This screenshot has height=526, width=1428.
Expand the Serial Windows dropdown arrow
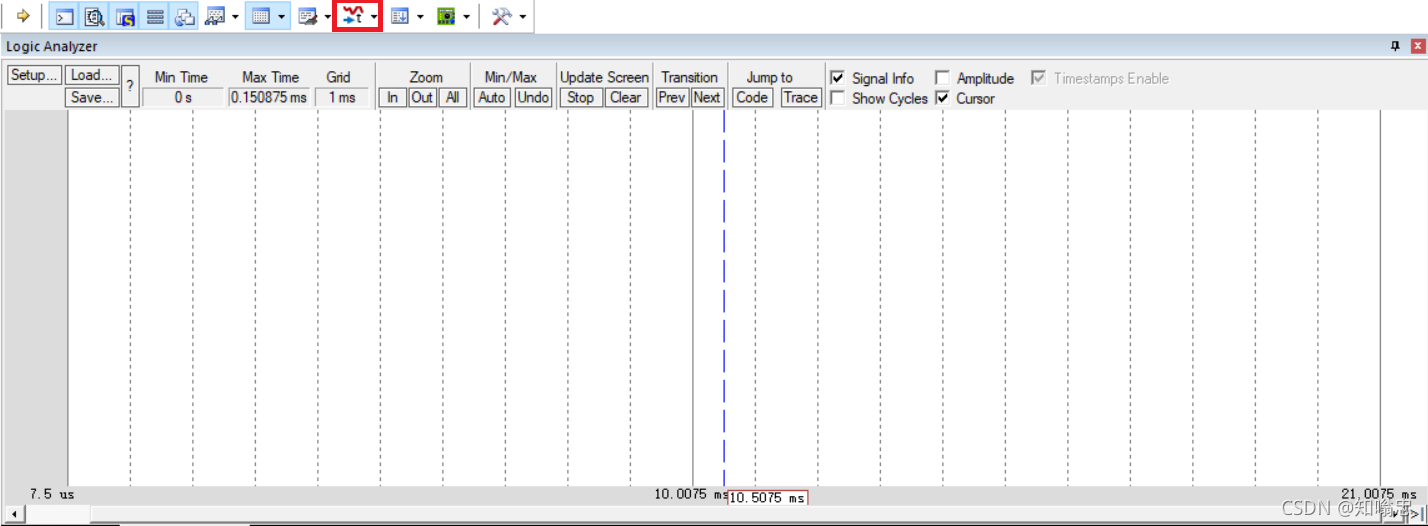[x=328, y=17]
